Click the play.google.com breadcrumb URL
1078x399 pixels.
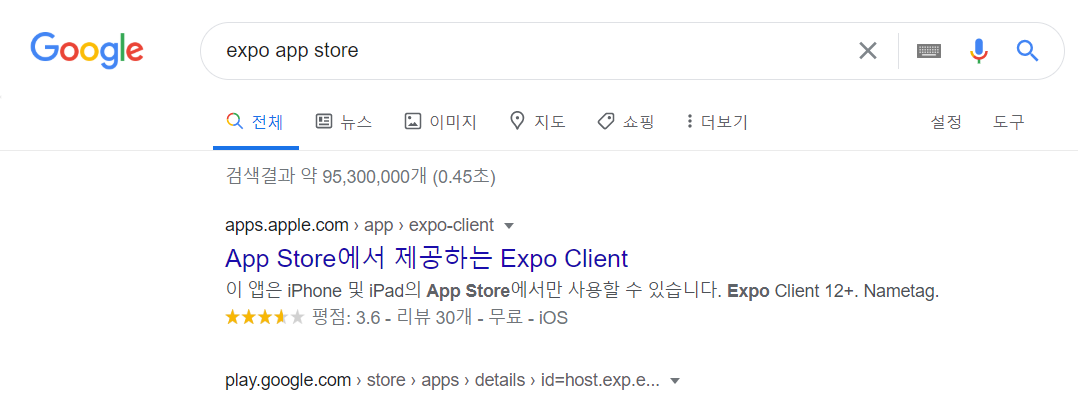(442, 380)
